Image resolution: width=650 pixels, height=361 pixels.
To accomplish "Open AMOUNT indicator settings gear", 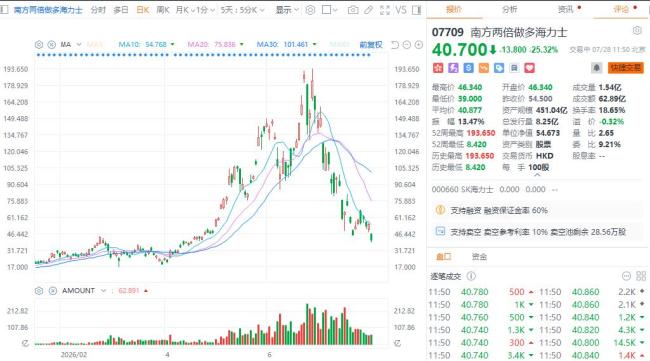I will point(39,291).
